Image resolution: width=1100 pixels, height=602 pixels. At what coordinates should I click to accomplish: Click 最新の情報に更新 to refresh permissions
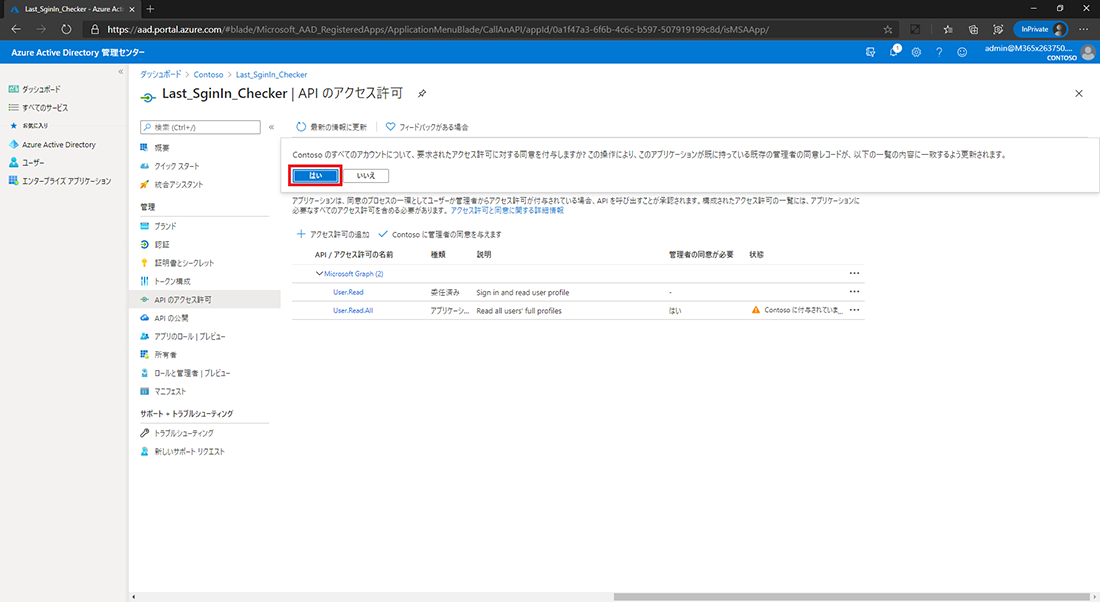click(331, 127)
